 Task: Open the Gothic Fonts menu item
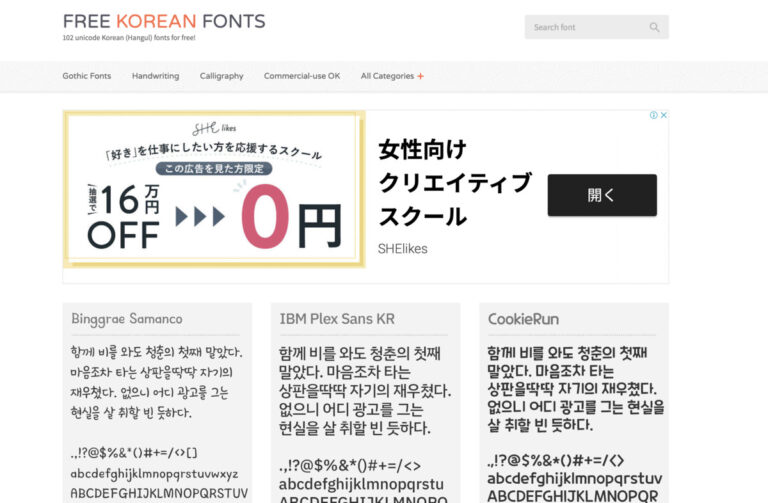coord(87,76)
